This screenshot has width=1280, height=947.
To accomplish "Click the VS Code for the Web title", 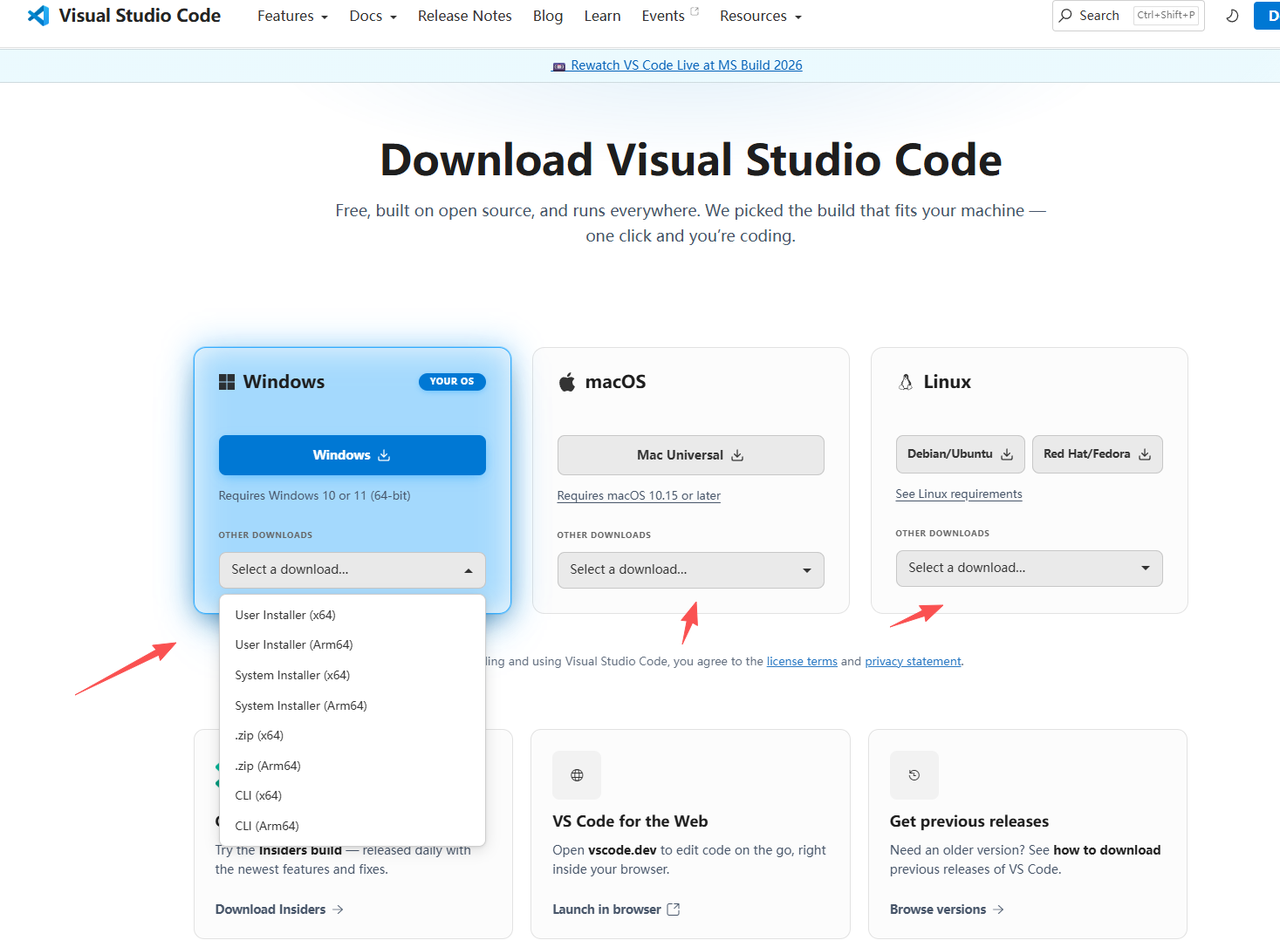I will coord(630,821).
